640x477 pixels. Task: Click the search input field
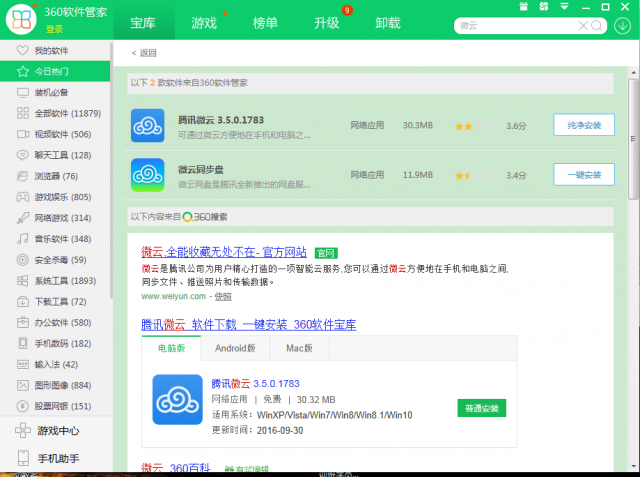pos(517,26)
